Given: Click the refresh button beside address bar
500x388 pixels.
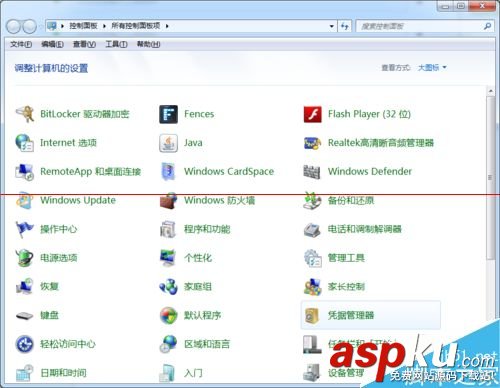Looking at the screenshot, I should 345,26.
